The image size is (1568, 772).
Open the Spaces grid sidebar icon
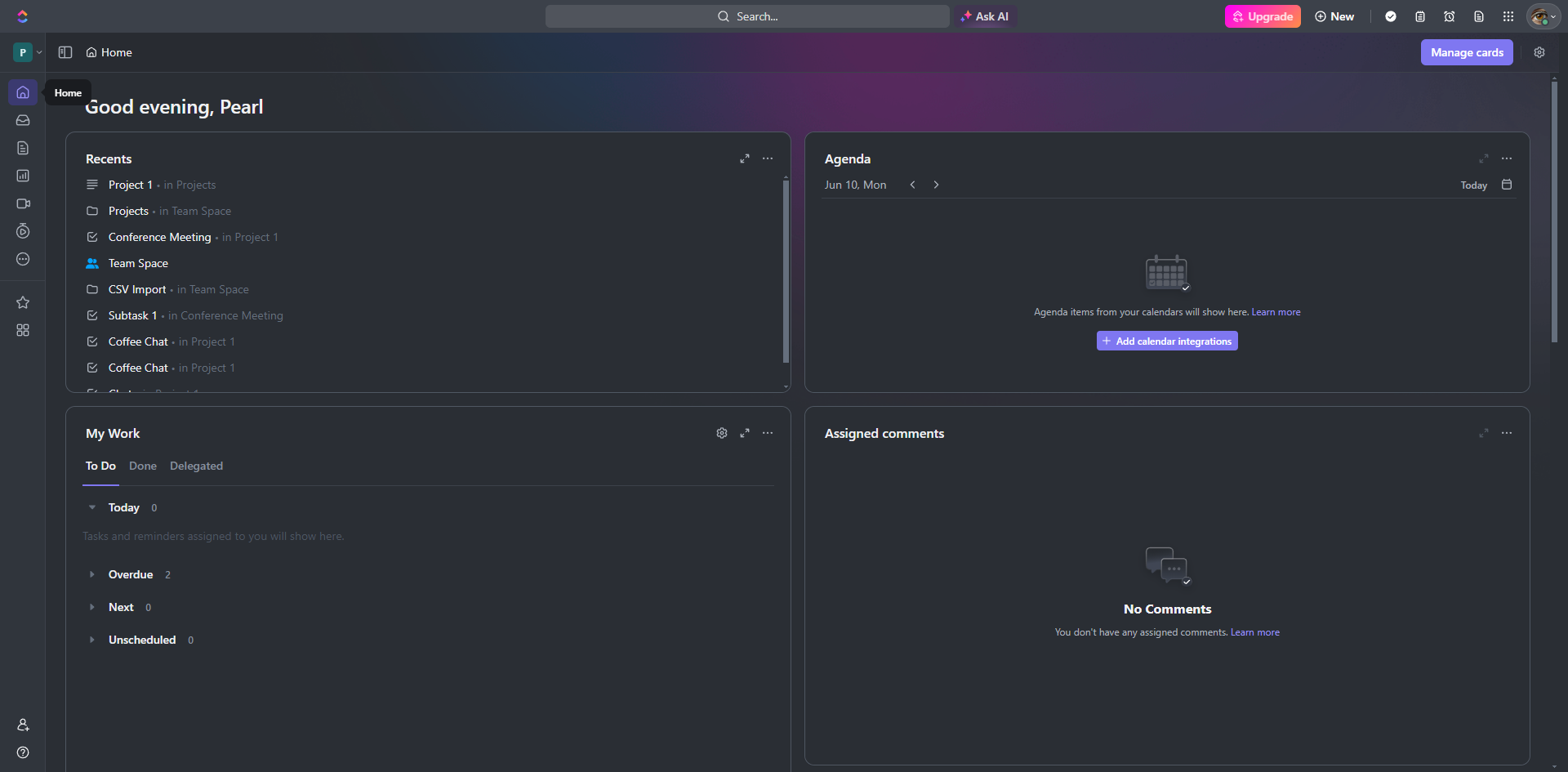point(23,330)
